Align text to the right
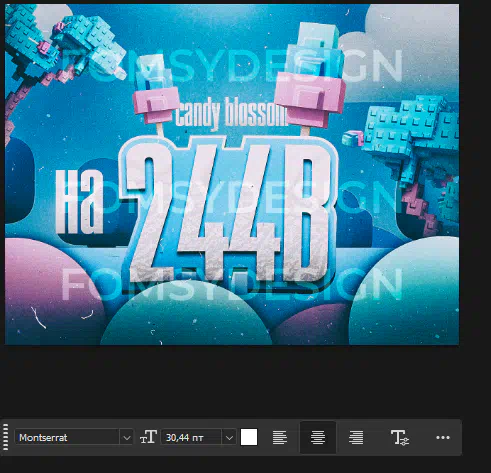 pos(356,437)
